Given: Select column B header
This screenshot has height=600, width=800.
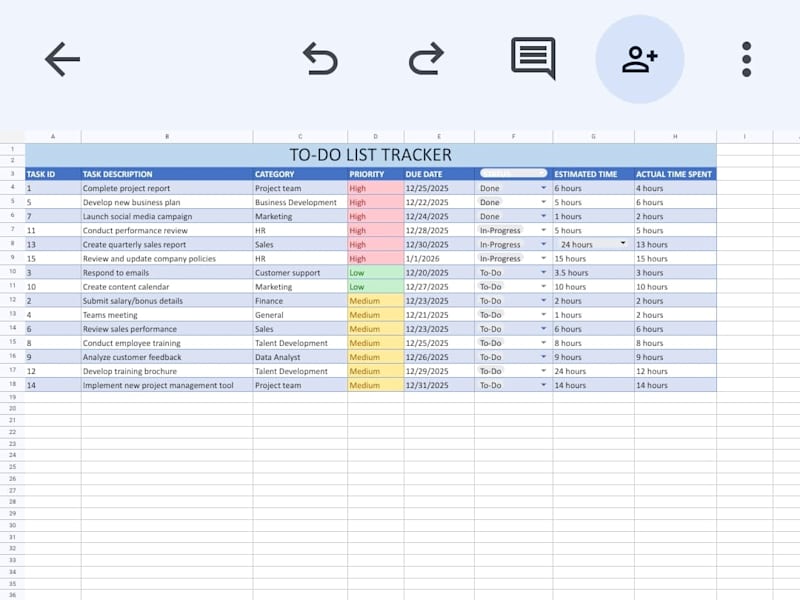Looking at the screenshot, I should click(x=167, y=137).
